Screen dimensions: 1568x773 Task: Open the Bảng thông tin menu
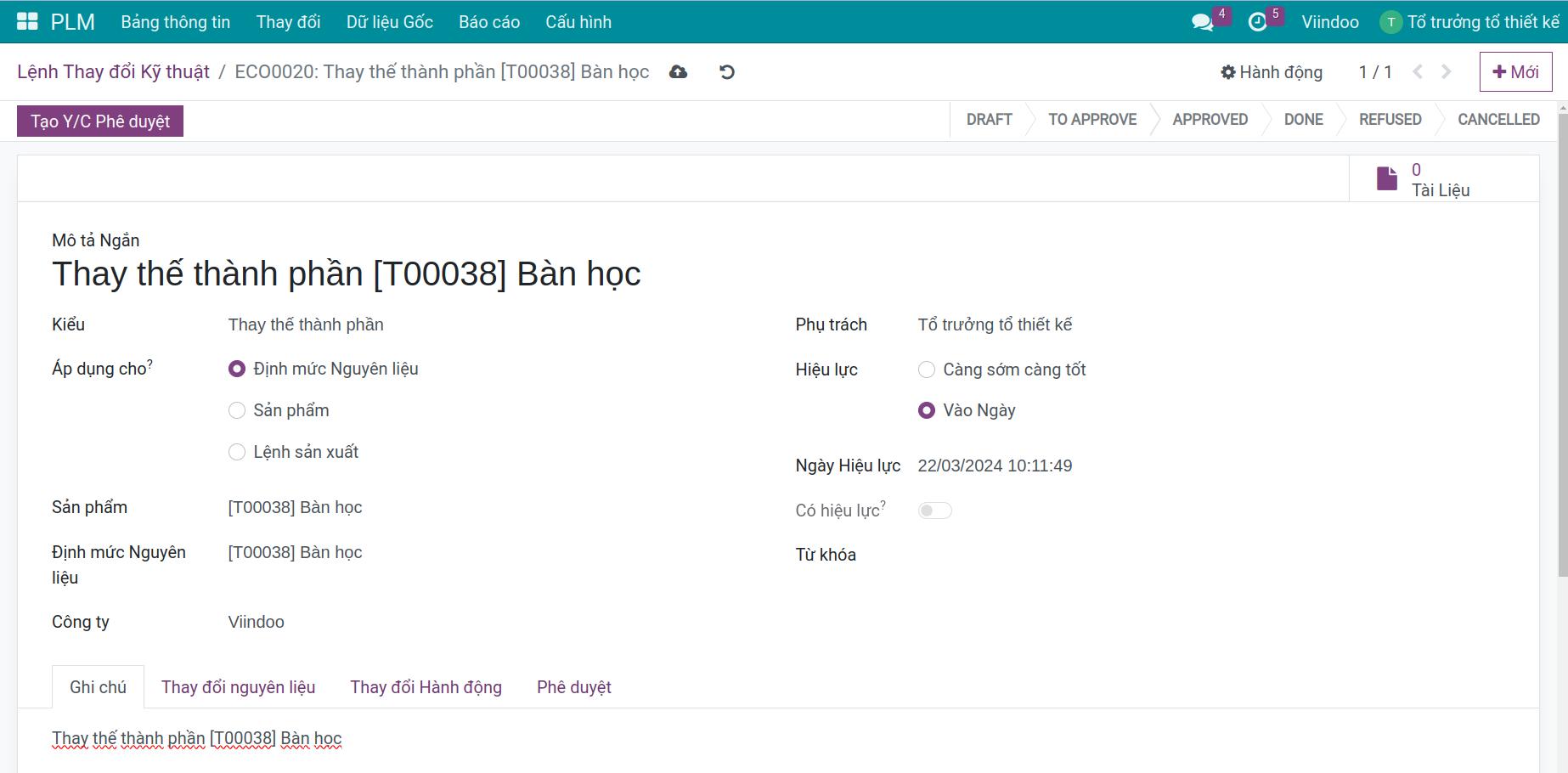click(x=176, y=22)
